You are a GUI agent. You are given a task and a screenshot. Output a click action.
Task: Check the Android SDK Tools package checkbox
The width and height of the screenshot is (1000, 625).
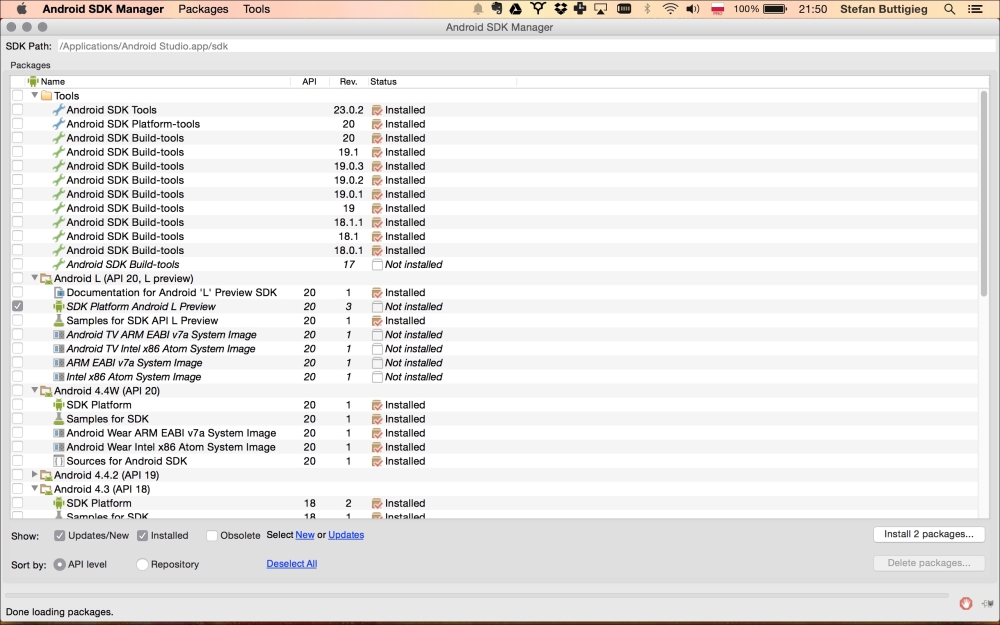coord(17,110)
